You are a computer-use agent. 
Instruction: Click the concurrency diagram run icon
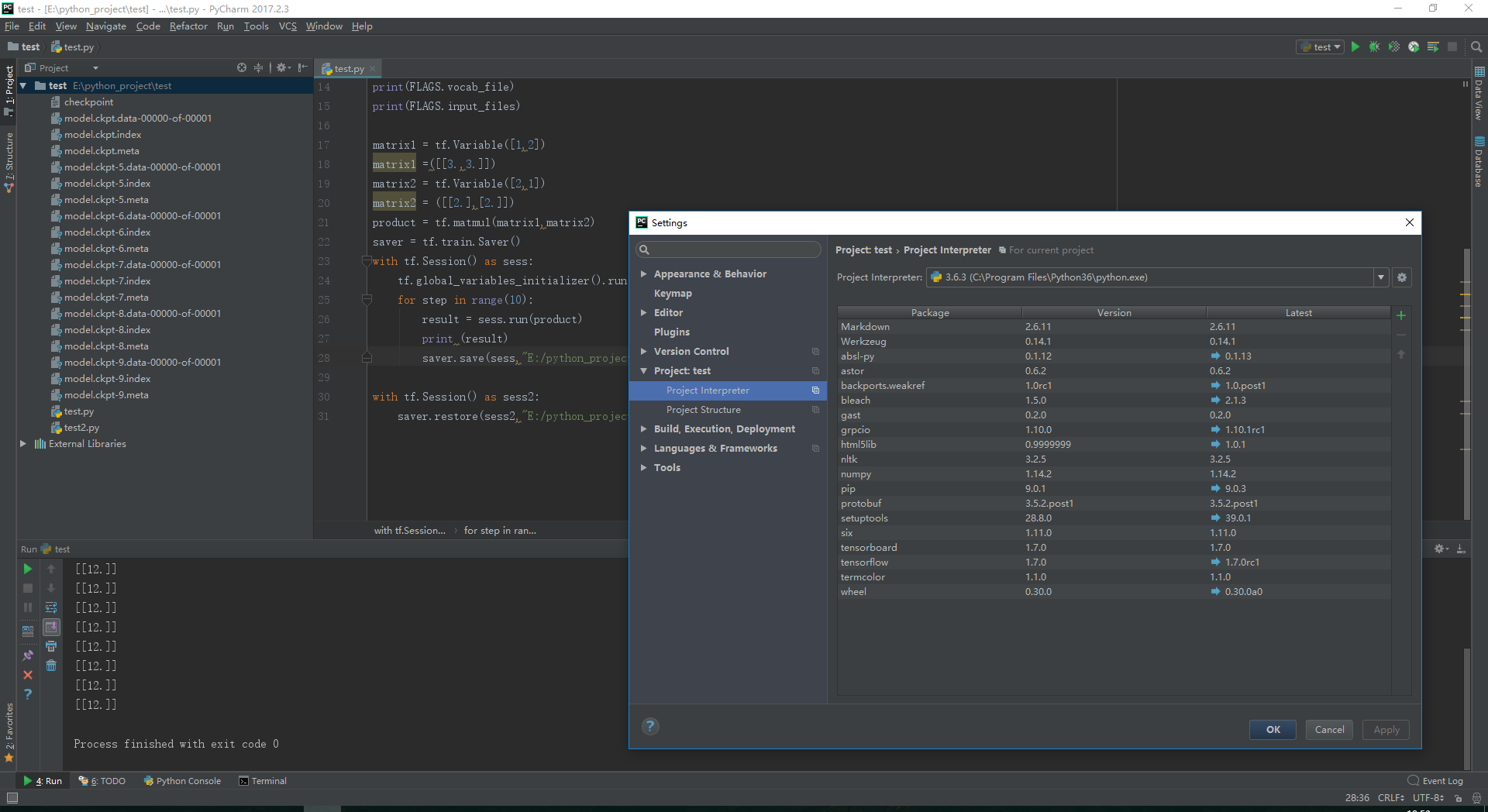coord(1433,46)
